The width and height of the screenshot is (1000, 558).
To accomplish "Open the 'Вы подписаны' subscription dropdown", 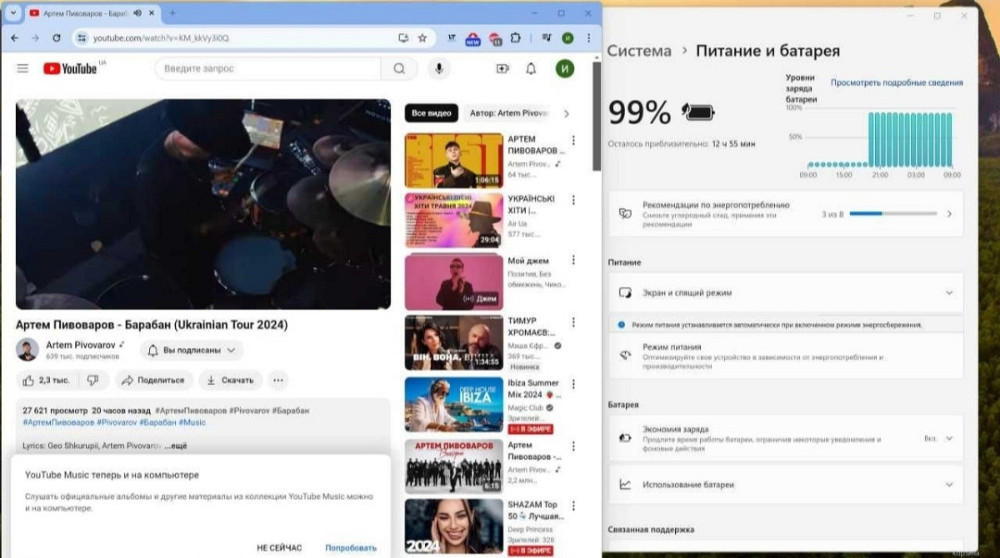I will click(191, 350).
